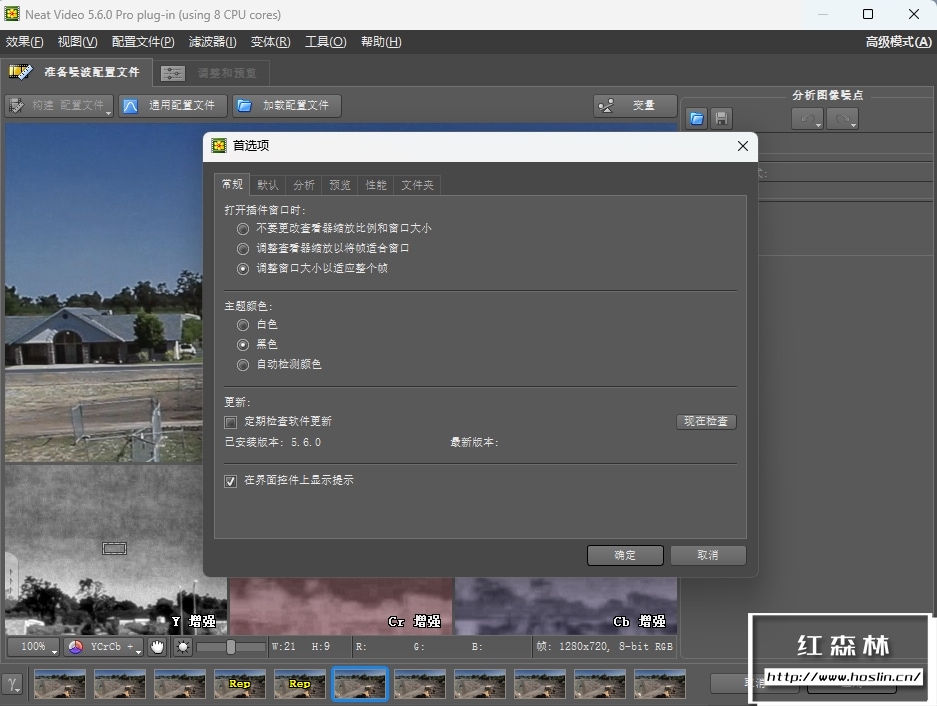Select 'do not change viewer zoom and window size' (不要更改) option
The image size is (937, 706).
tap(243, 229)
